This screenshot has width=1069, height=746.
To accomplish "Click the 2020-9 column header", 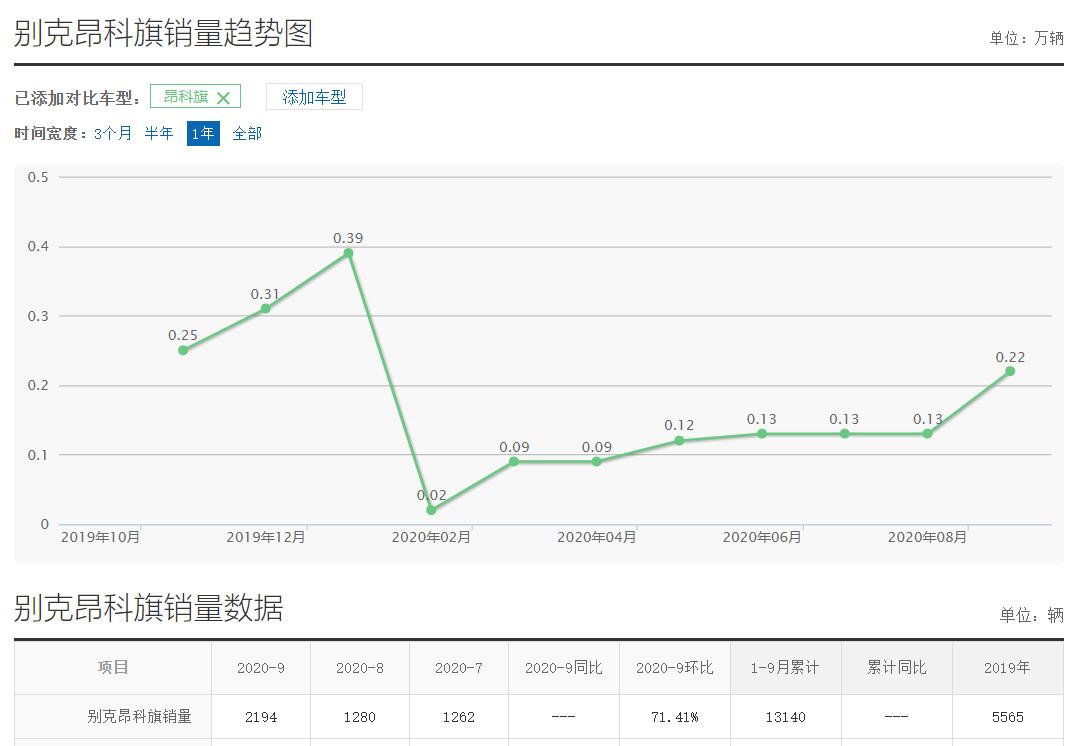I will 260,668.
